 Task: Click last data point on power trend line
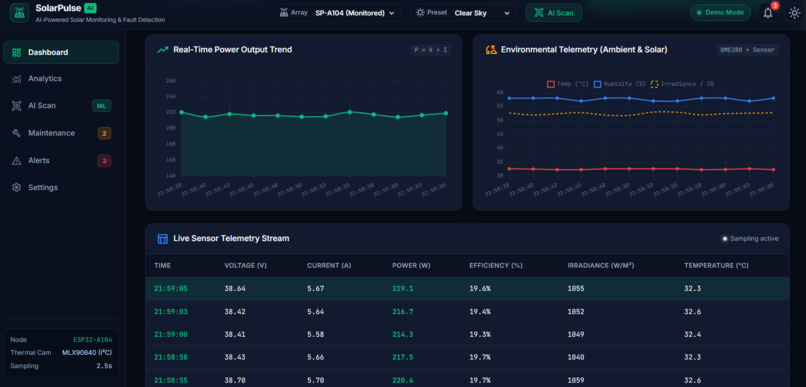[446, 113]
